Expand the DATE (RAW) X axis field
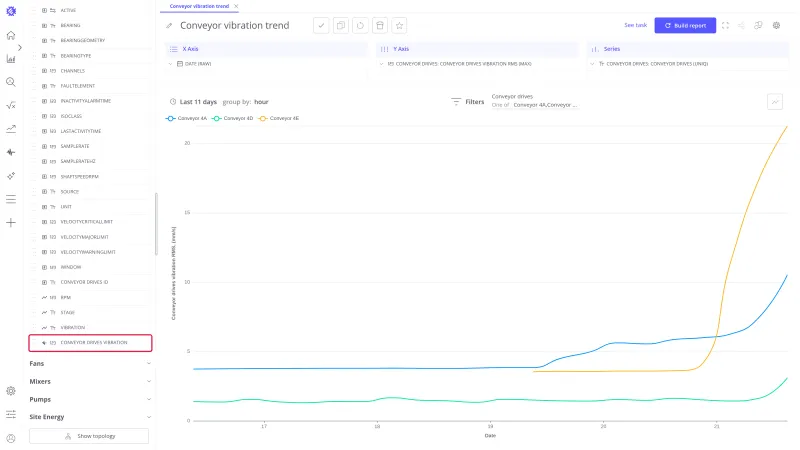 tap(170, 64)
